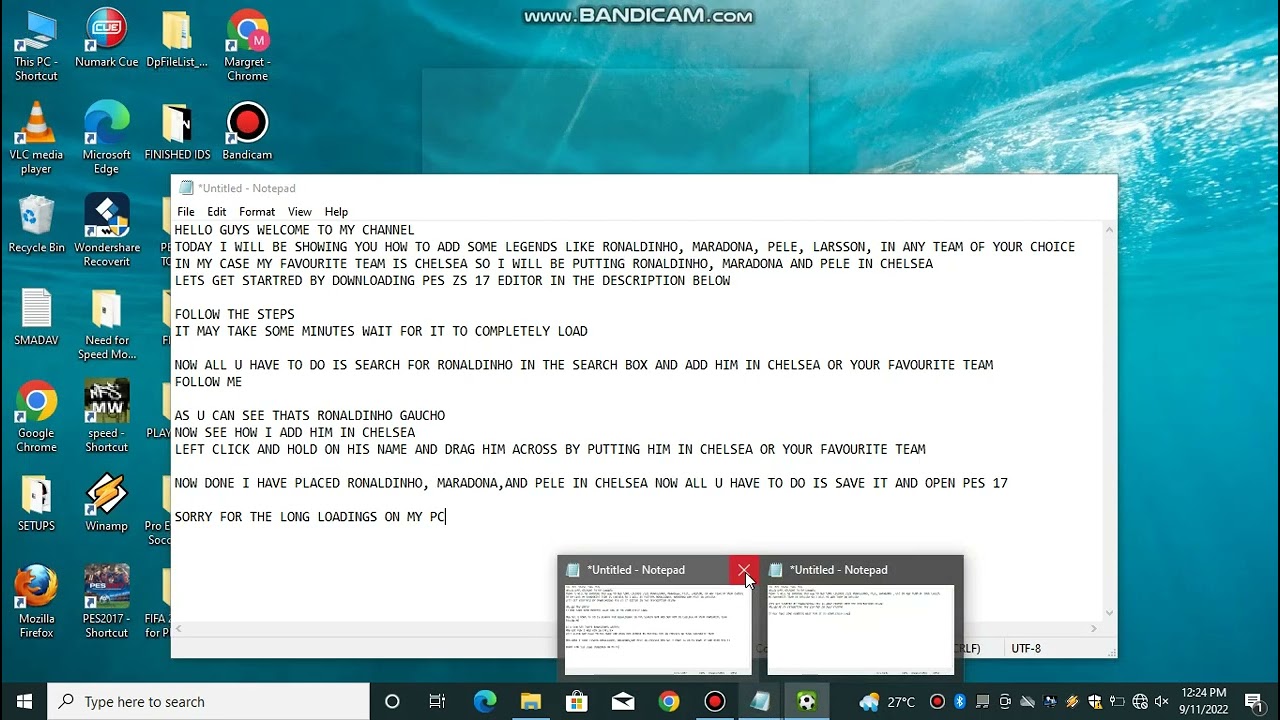Image resolution: width=1280 pixels, height=720 pixels.
Task: Close the first Notepad taskbar preview
Action: tap(743, 570)
